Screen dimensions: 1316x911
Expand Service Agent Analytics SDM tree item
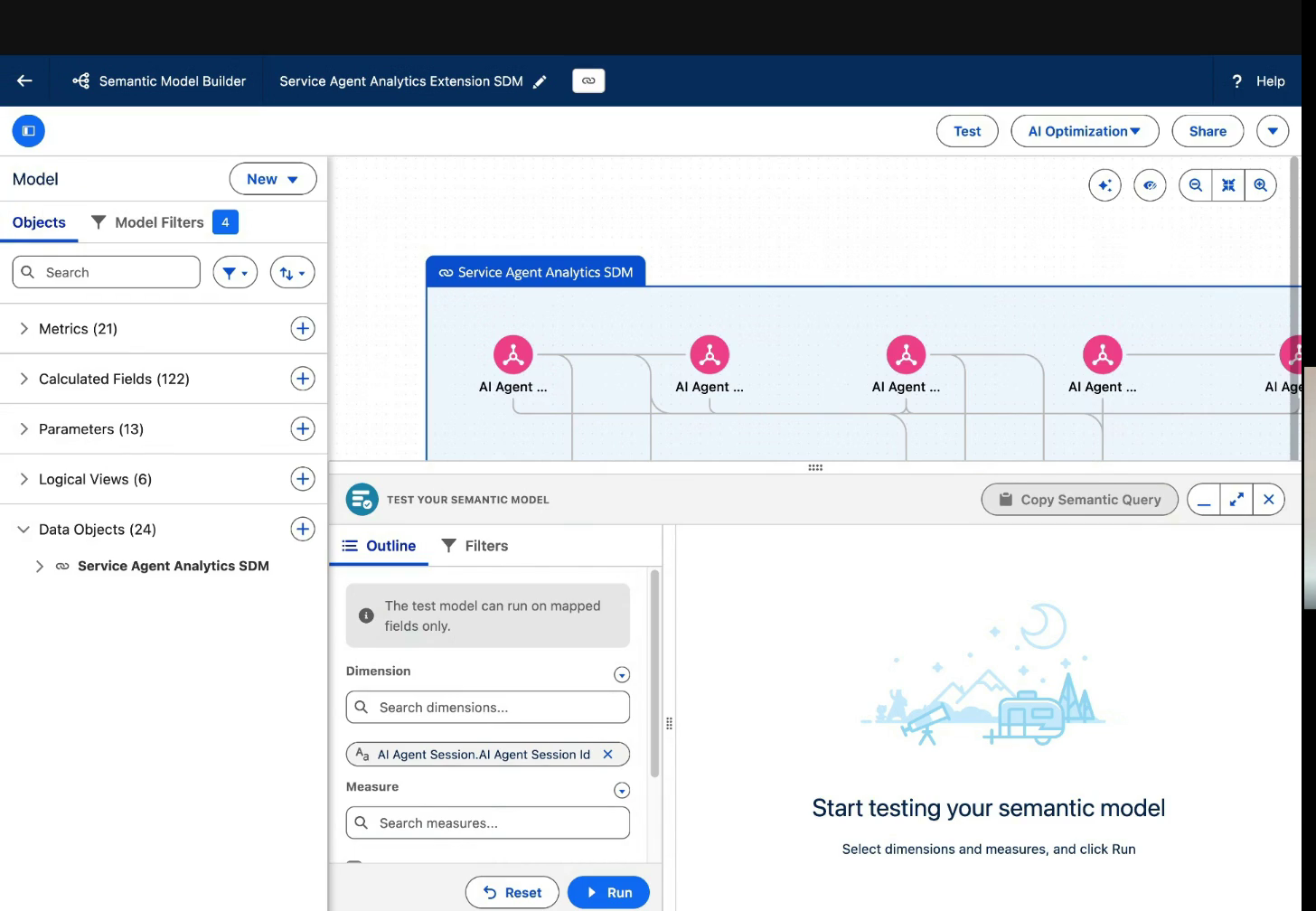[39, 566]
